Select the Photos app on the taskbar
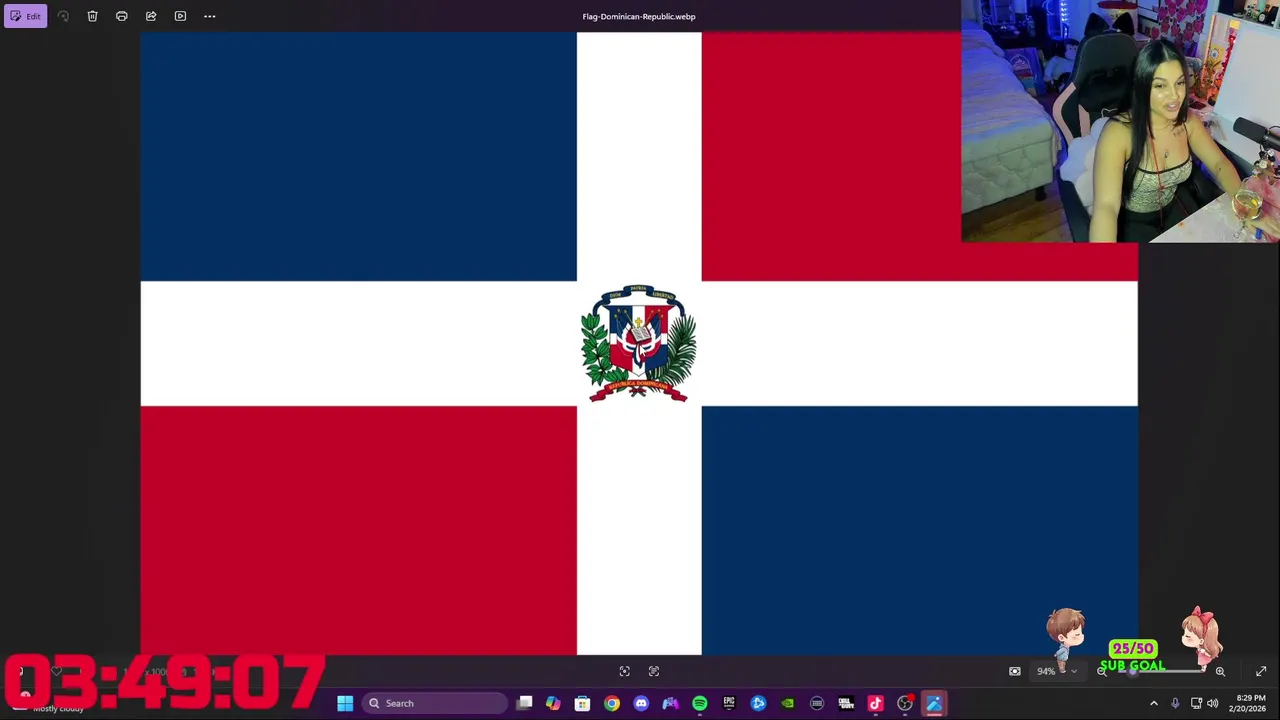The width and height of the screenshot is (1280, 720). click(x=934, y=703)
